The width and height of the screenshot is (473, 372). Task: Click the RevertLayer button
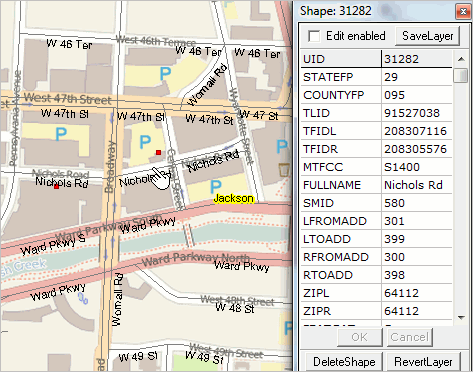[423, 362]
